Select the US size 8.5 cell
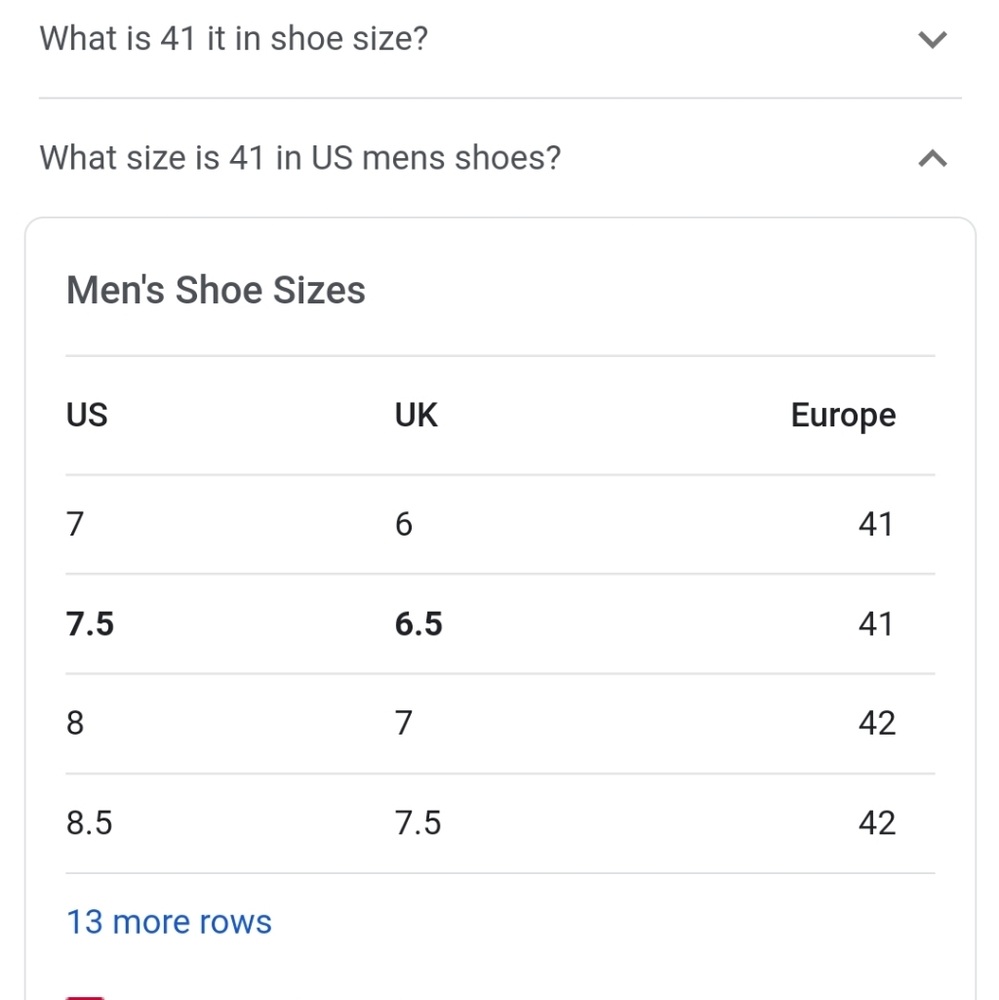The image size is (999, 1000). [x=89, y=823]
